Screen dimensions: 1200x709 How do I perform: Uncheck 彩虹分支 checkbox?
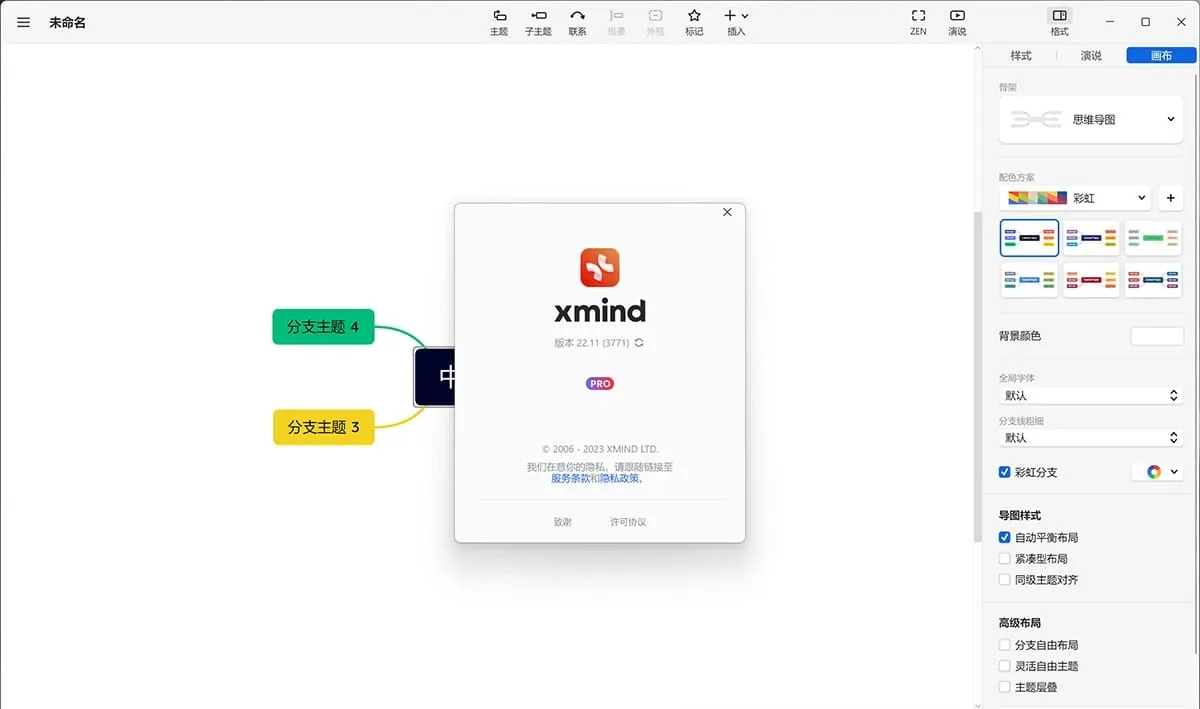1005,472
